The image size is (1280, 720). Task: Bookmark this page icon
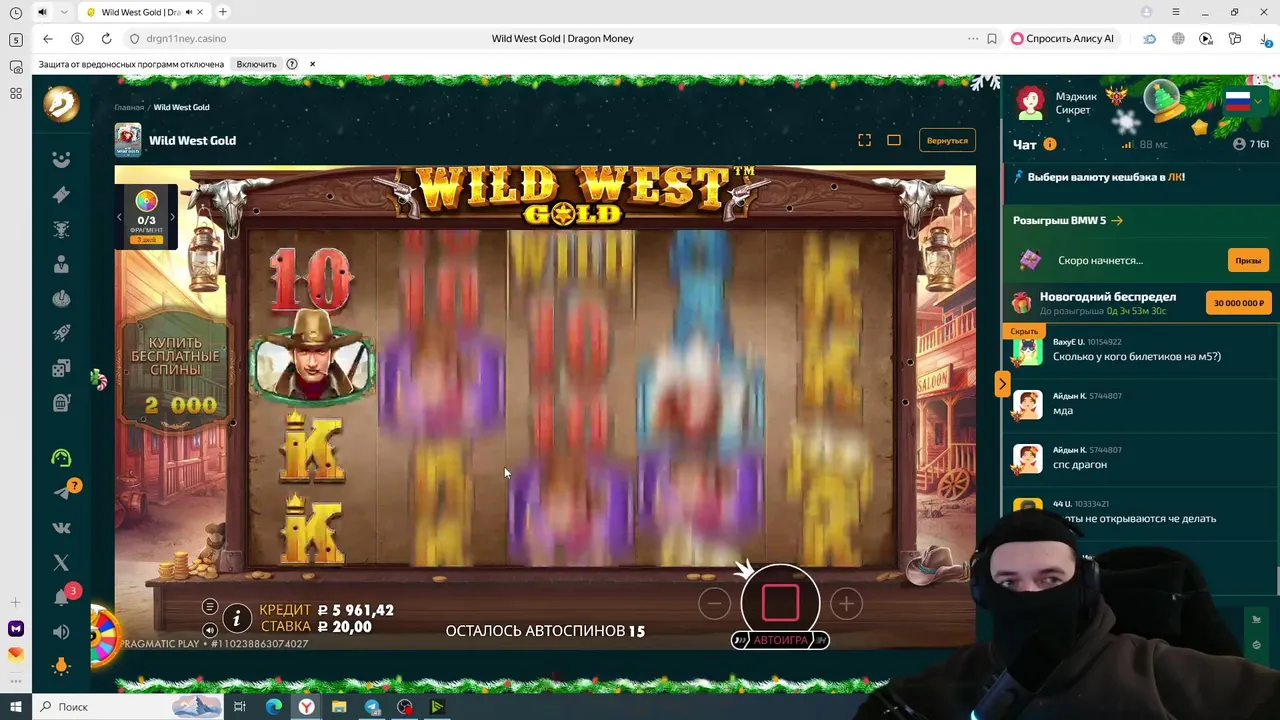click(x=992, y=38)
